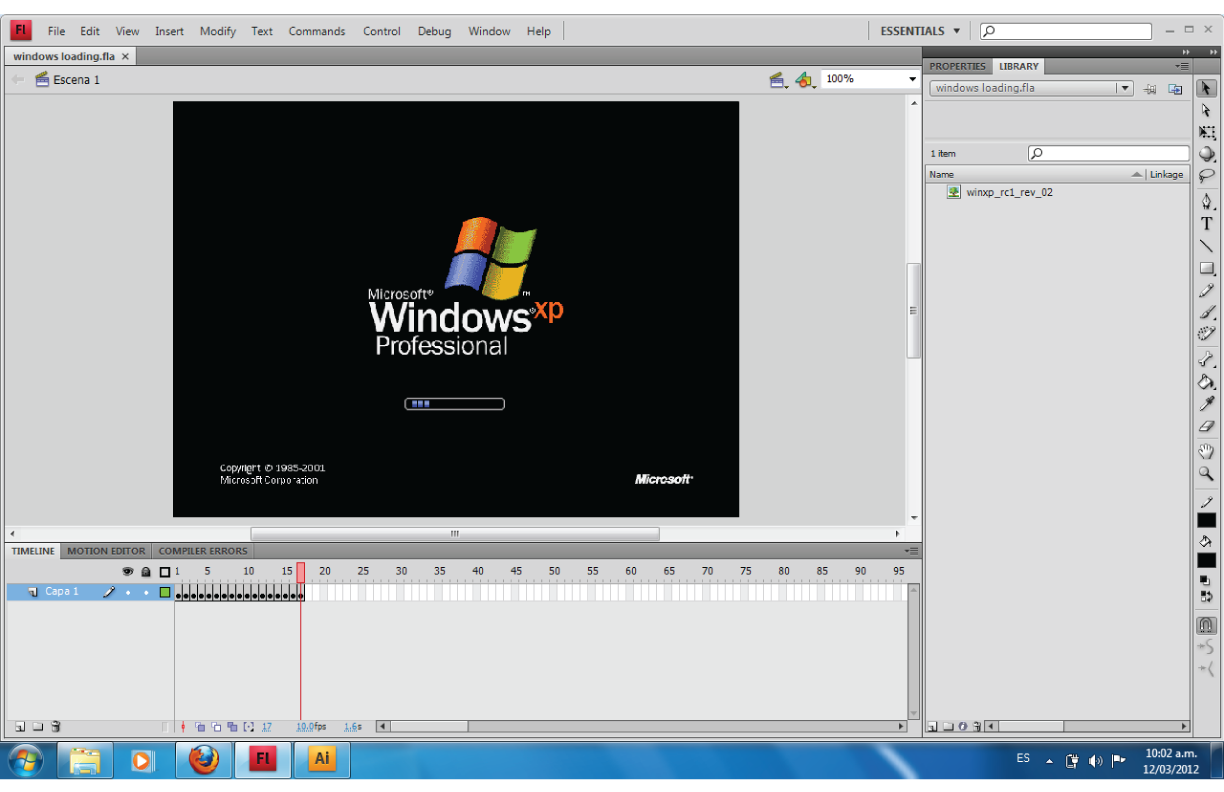Image resolution: width=1224 pixels, height=792 pixels.
Task: Select the Selection tool
Action: click(x=1206, y=88)
